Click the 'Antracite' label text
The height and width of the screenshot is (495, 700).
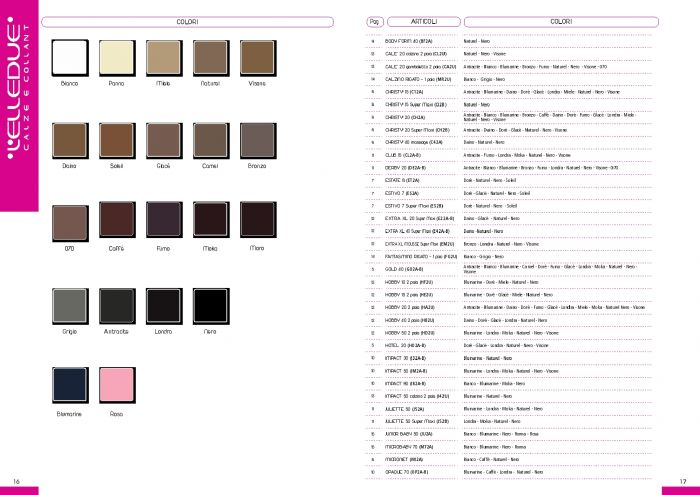[116, 332]
